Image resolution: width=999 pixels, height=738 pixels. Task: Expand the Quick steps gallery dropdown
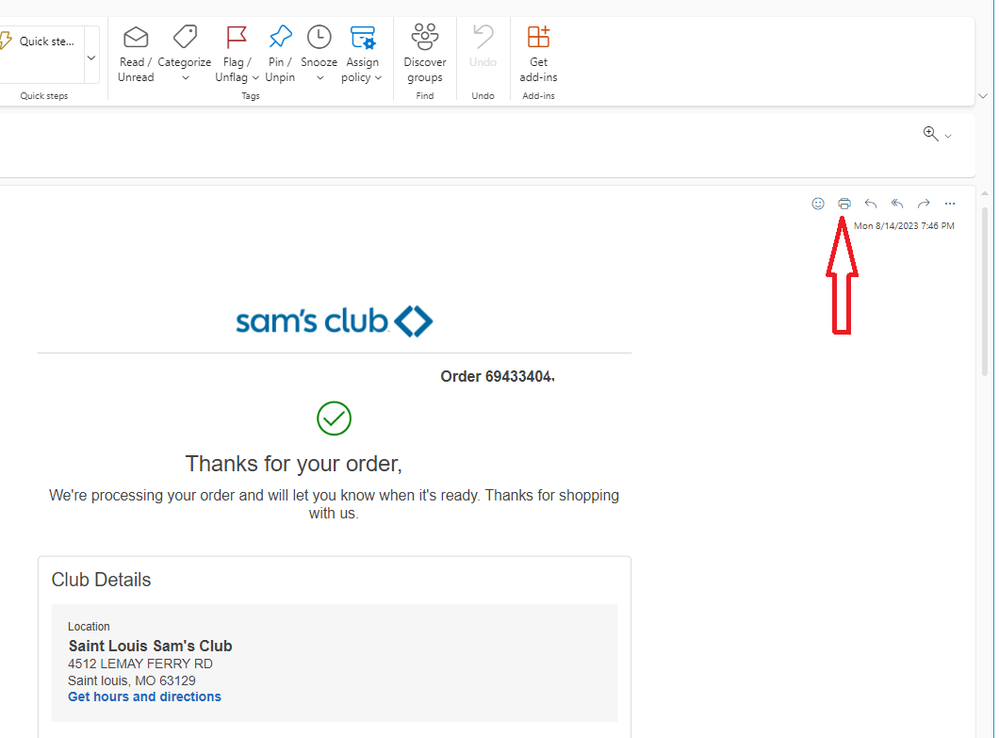(x=91, y=58)
